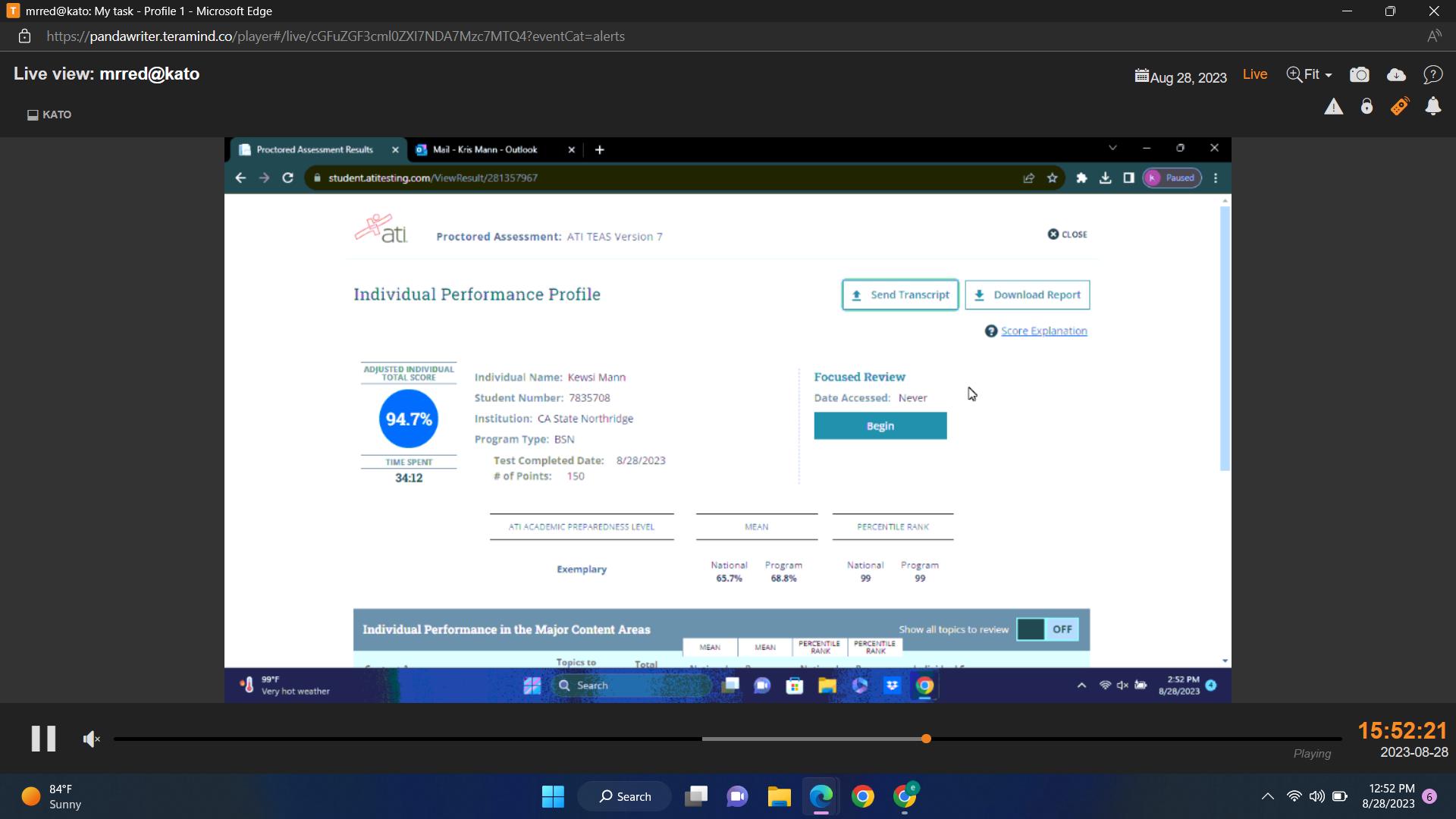1456x819 pixels.
Task: Click the camera screenshot icon
Action: [x=1360, y=75]
